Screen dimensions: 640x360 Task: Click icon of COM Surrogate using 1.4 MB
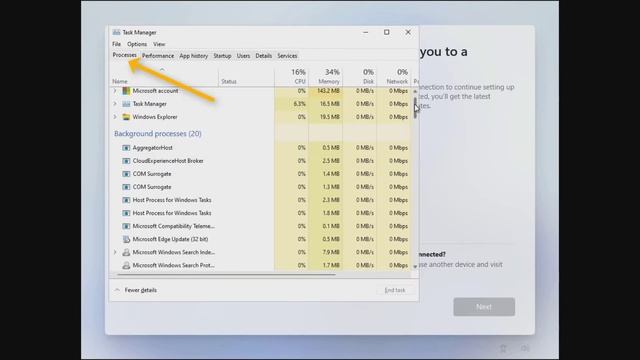coord(126,174)
